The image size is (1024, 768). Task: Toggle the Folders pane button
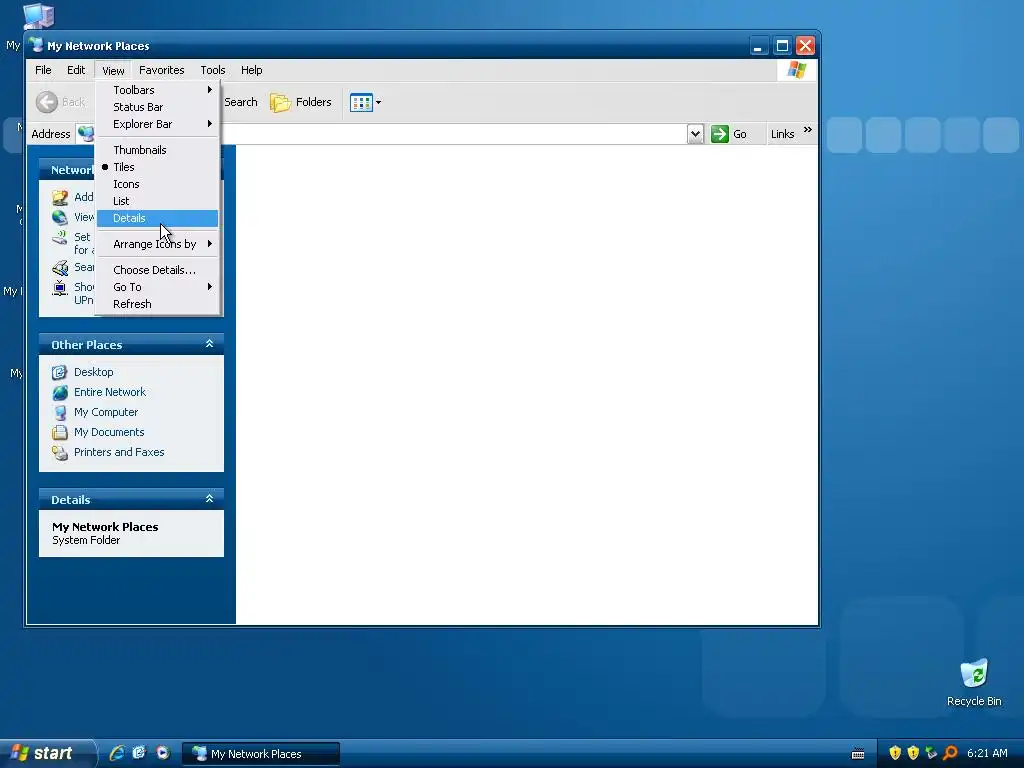(x=301, y=102)
